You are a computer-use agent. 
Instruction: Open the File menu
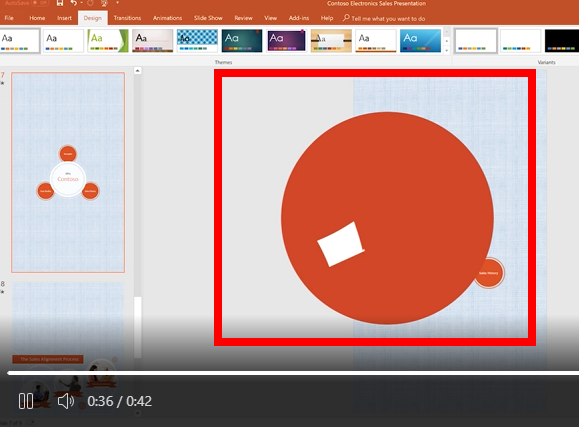tap(9, 18)
